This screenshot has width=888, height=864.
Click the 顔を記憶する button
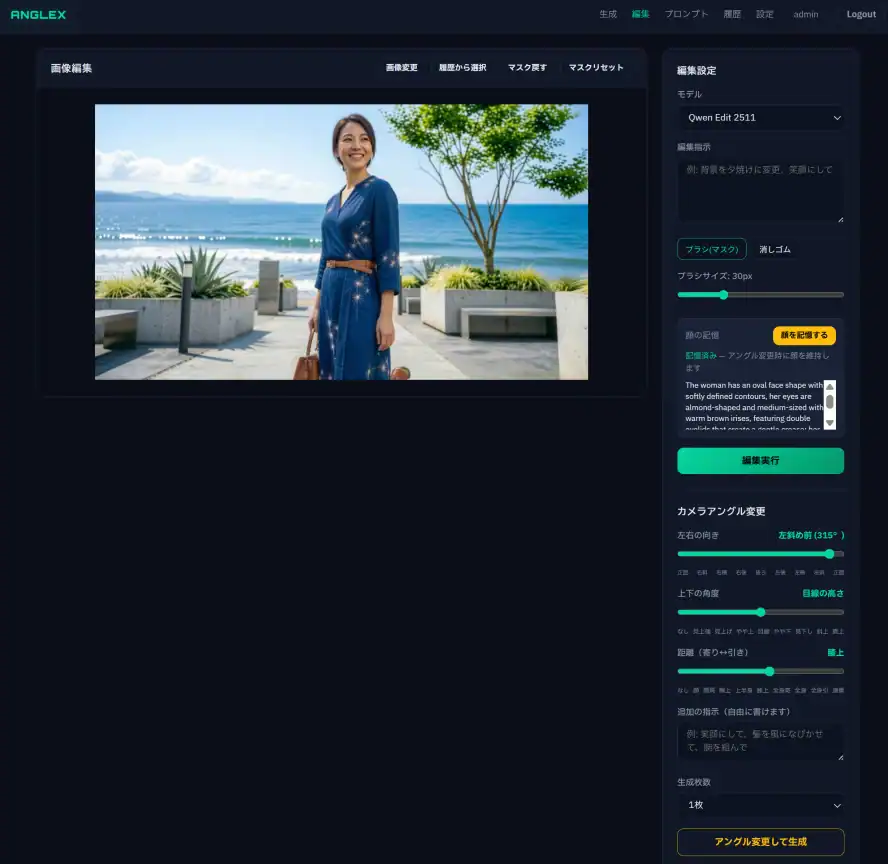[805, 335]
